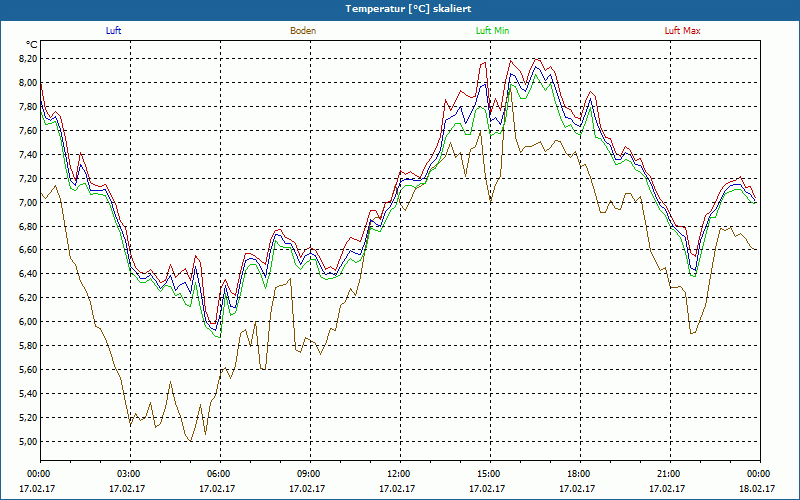Click the "06:00" time axis label

220,474
